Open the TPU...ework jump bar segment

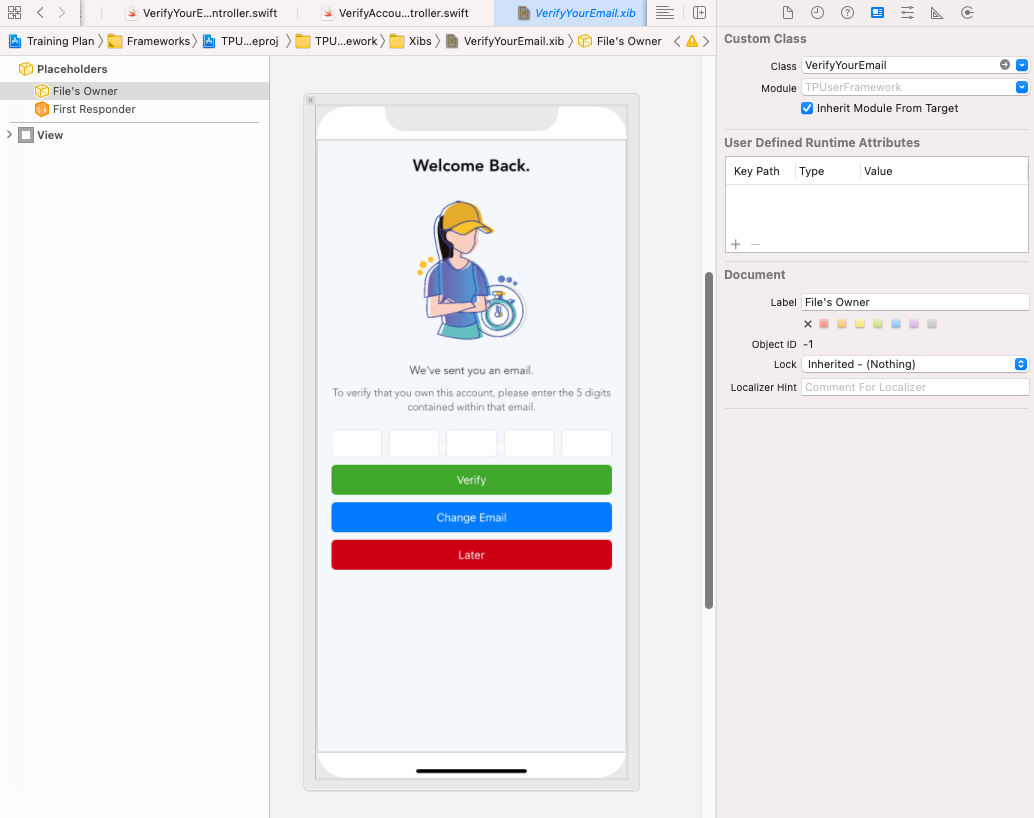337,41
